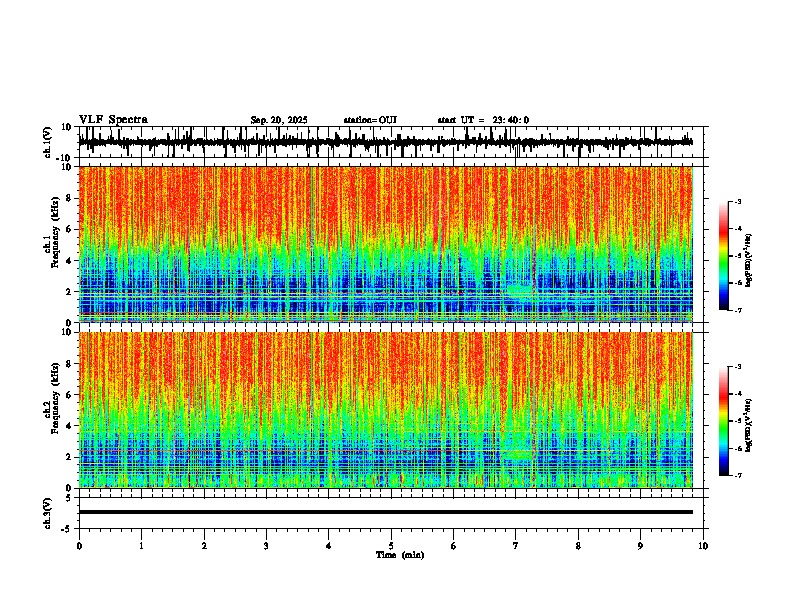Select the date text "Sep. 20, 2025"
The height and width of the screenshot is (612, 792).
click(279, 120)
